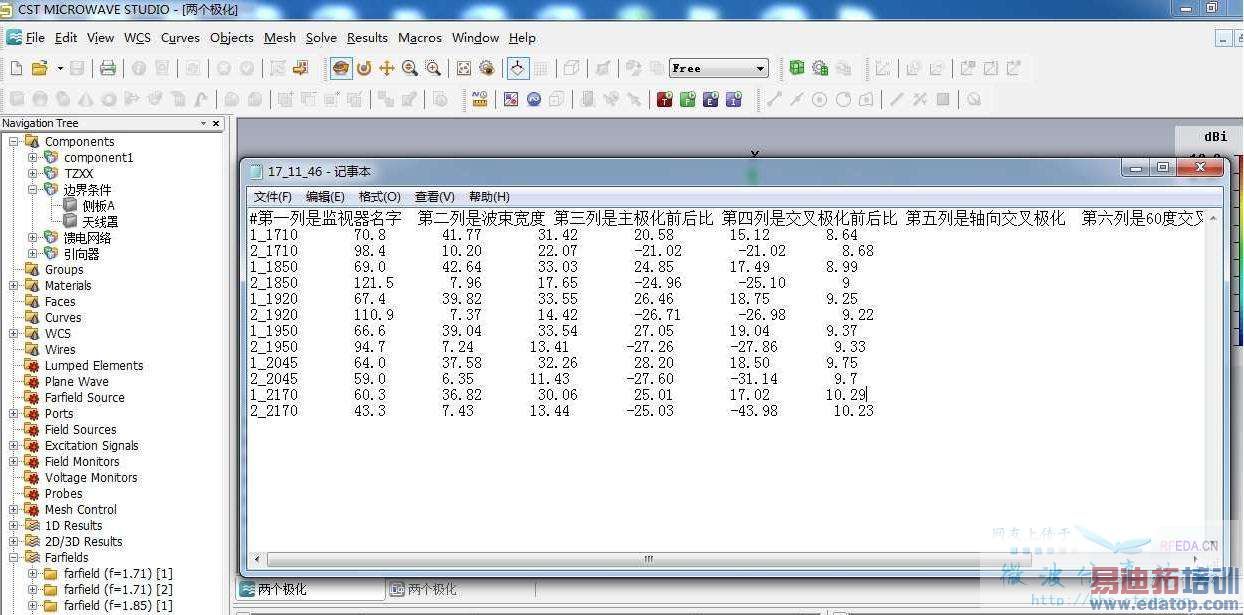The width and height of the screenshot is (1244, 615).
Task: Expand the 馈电网络 tree node
Action: [33, 237]
